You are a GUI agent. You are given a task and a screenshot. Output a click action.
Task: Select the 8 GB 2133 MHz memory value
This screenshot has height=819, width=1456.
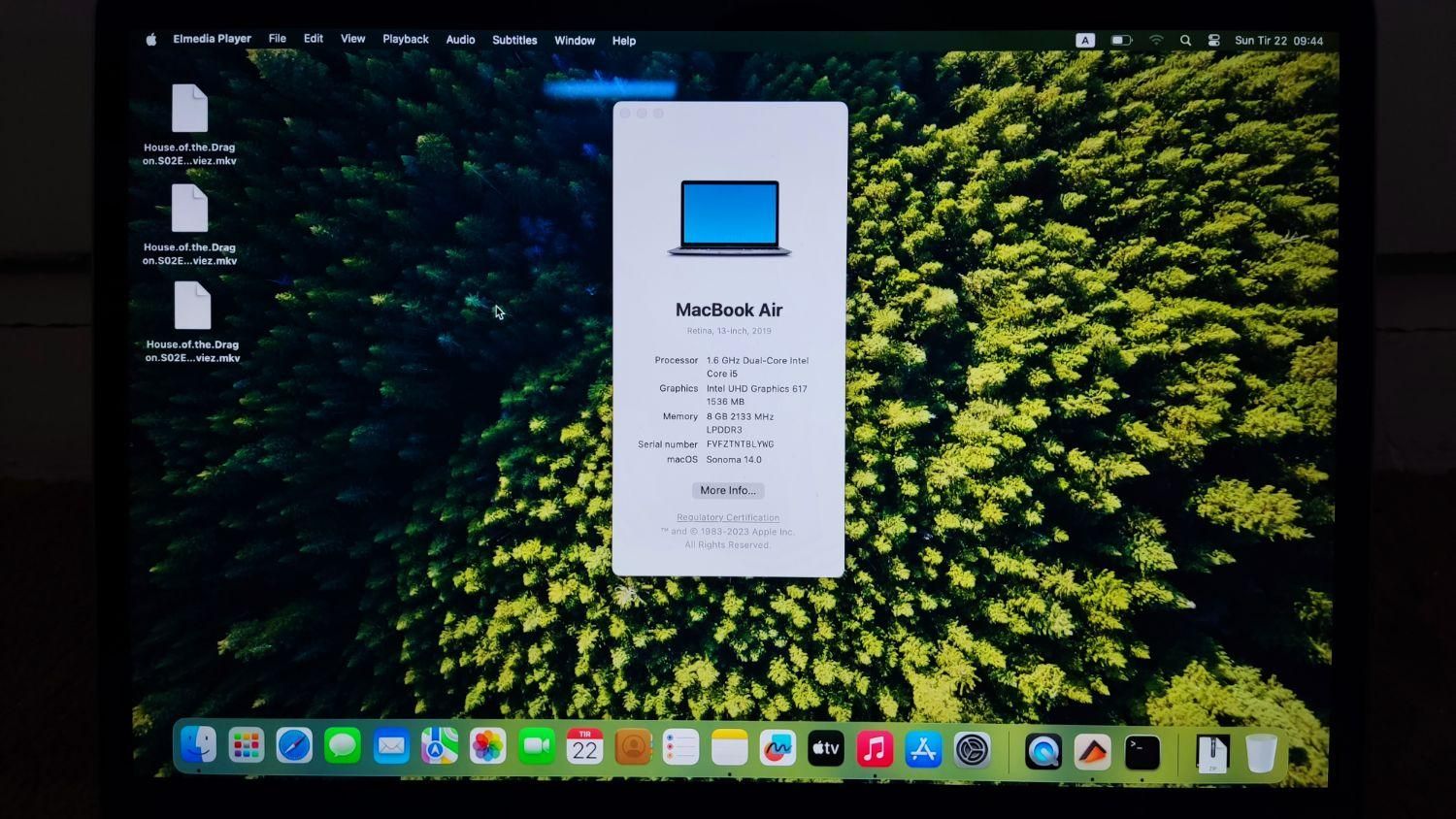(x=740, y=423)
